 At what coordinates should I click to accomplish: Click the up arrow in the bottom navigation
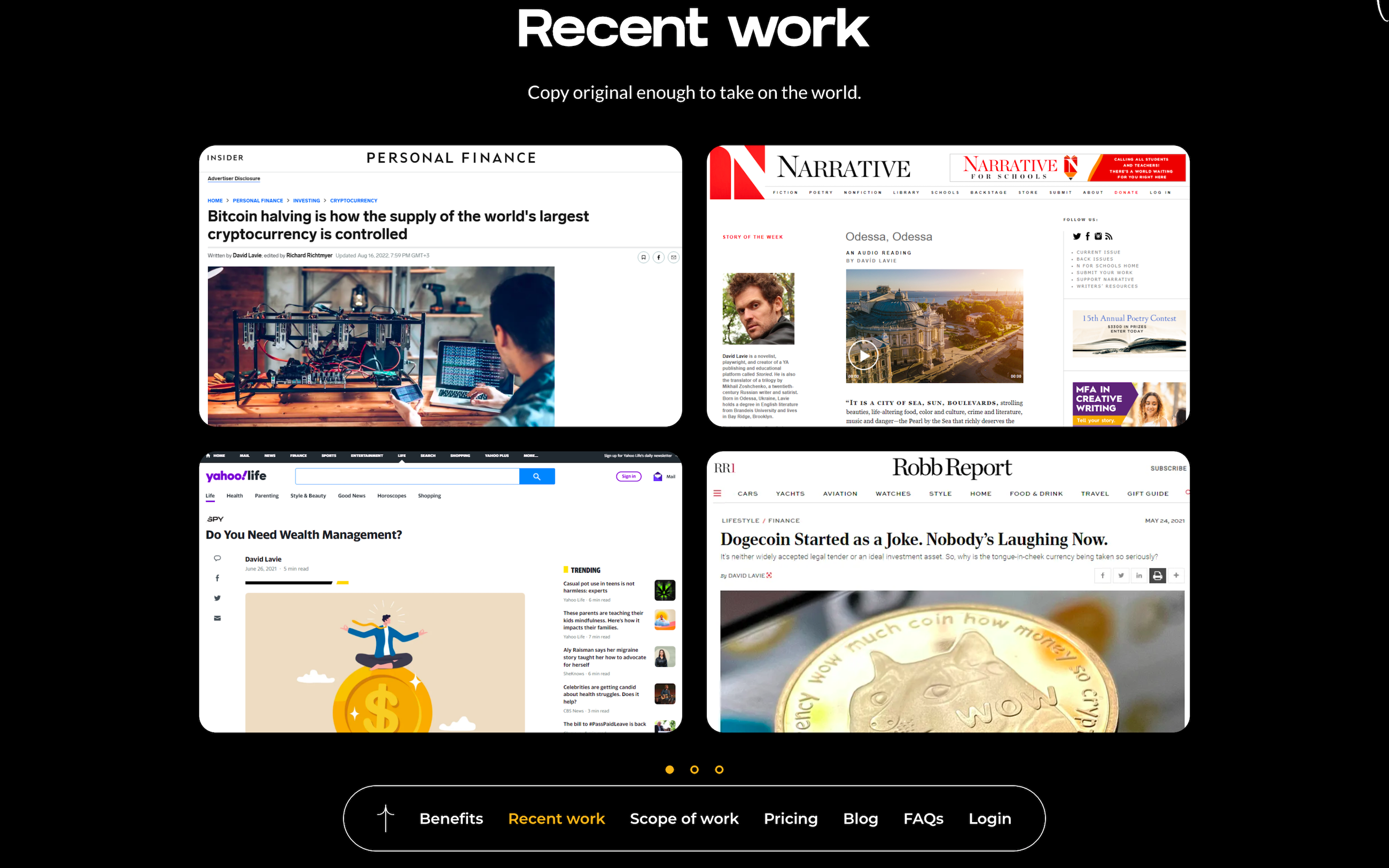pos(386,818)
